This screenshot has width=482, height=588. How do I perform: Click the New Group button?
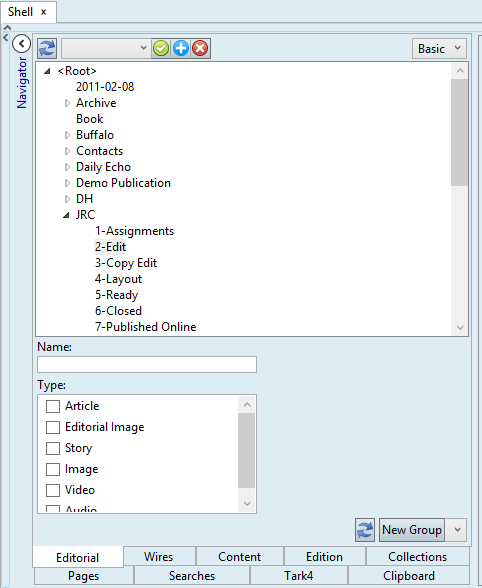point(412,530)
